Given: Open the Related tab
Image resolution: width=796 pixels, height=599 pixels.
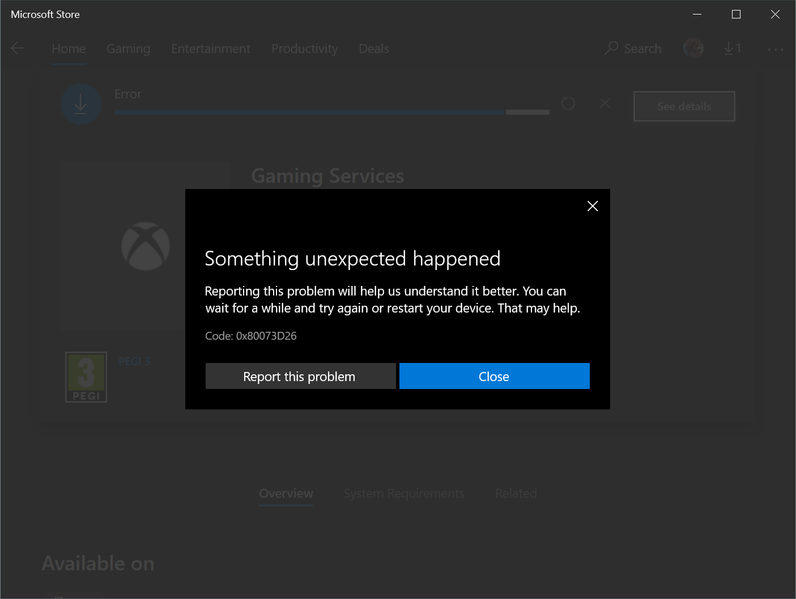Looking at the screenshot, I should 515,493.
